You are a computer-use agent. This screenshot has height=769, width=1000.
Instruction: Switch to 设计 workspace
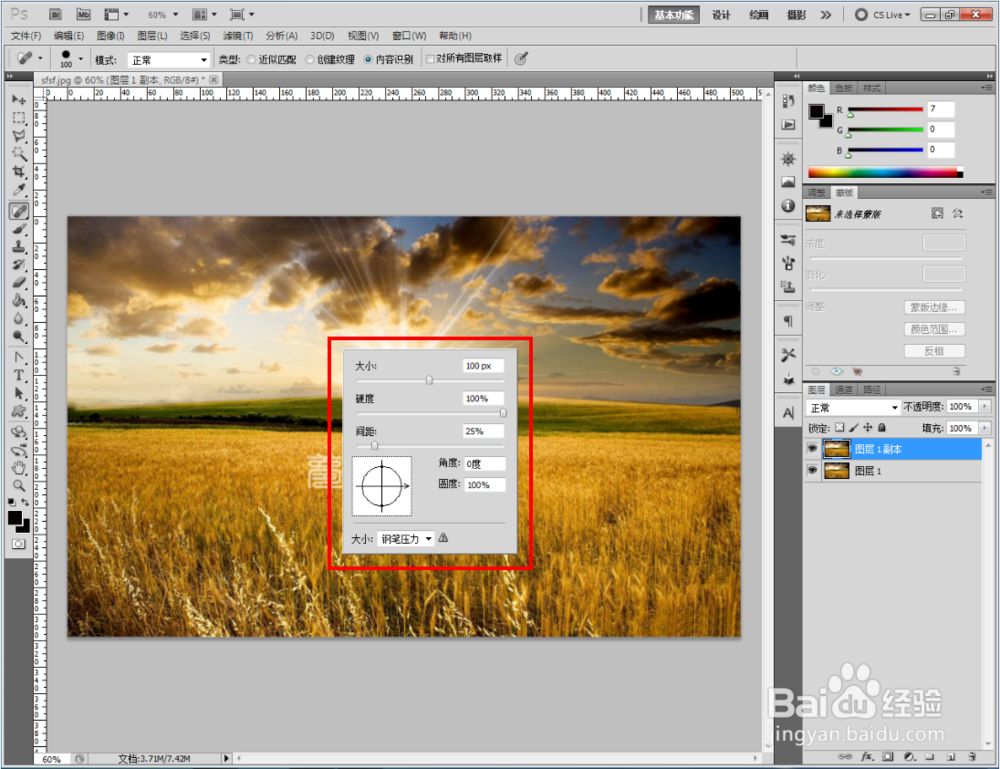pos(721,15)
